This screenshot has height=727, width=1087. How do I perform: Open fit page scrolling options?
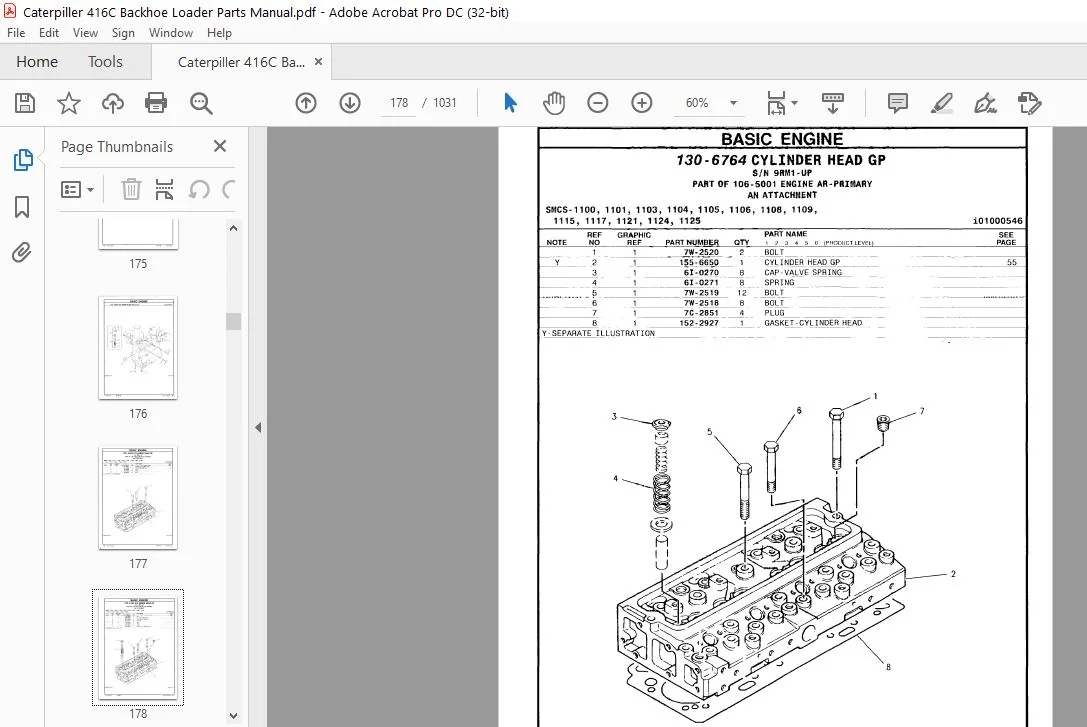click(x=782, y=103)
